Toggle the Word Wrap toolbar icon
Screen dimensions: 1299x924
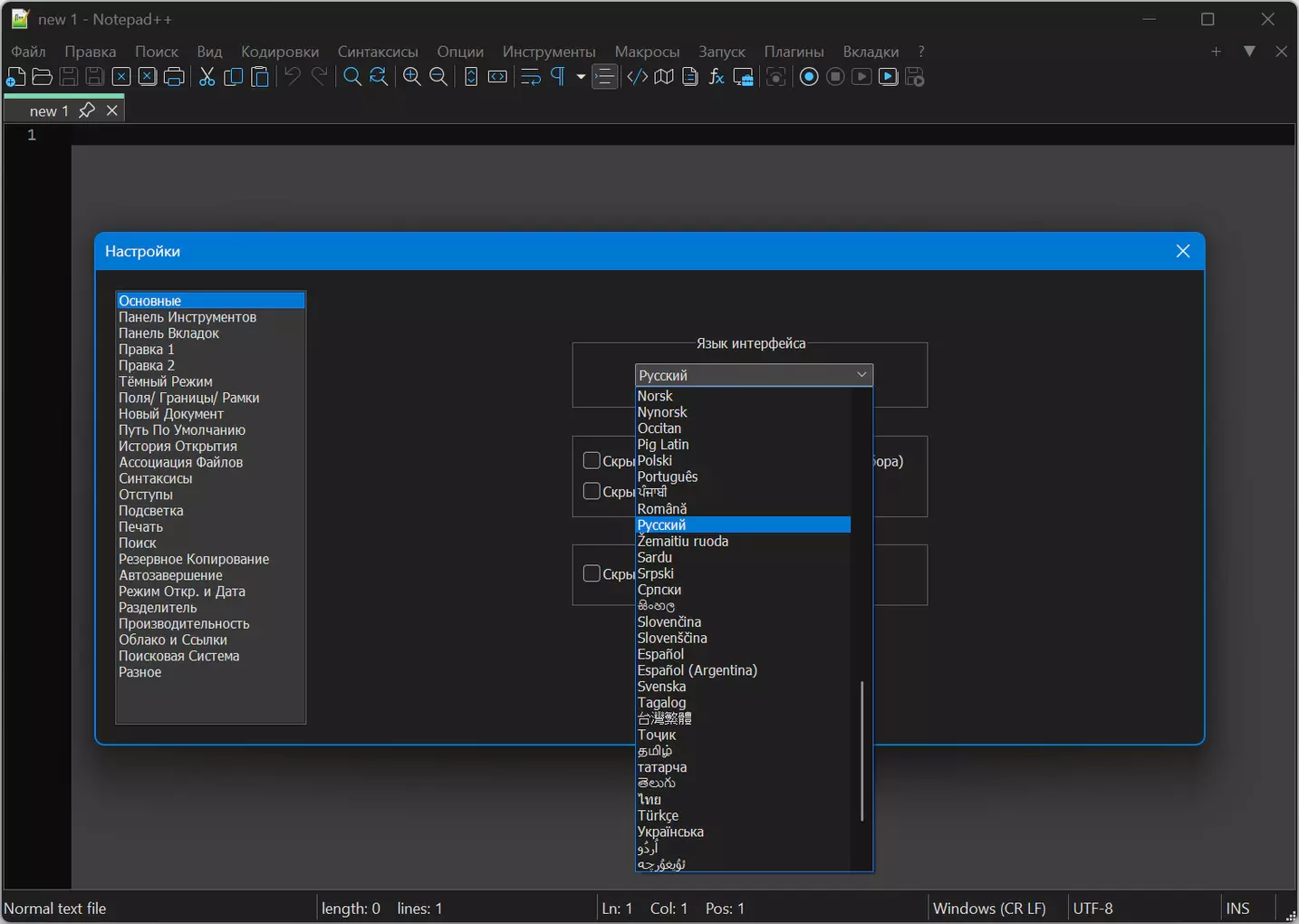pyautogui.click(x=531, y=77)
